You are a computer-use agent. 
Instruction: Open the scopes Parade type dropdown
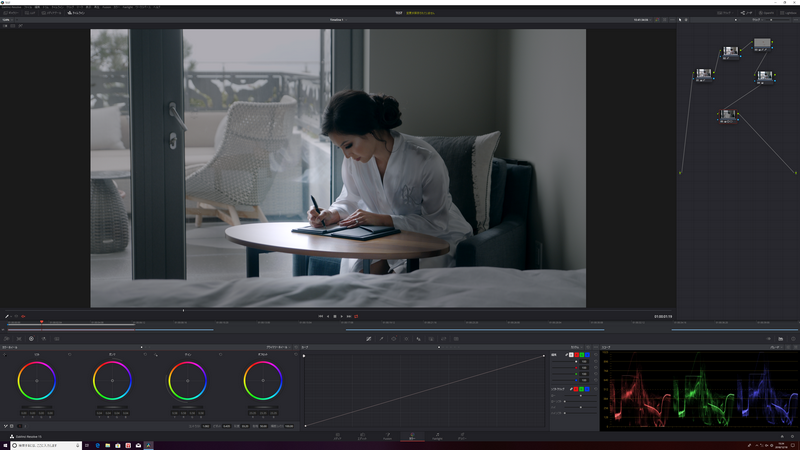click(776, 347)
